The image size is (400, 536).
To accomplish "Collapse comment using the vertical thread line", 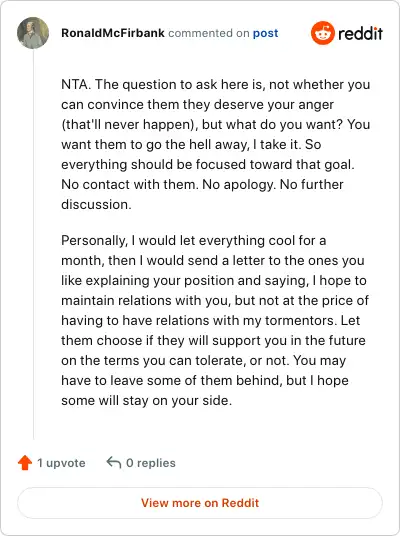I will [34, 244].
